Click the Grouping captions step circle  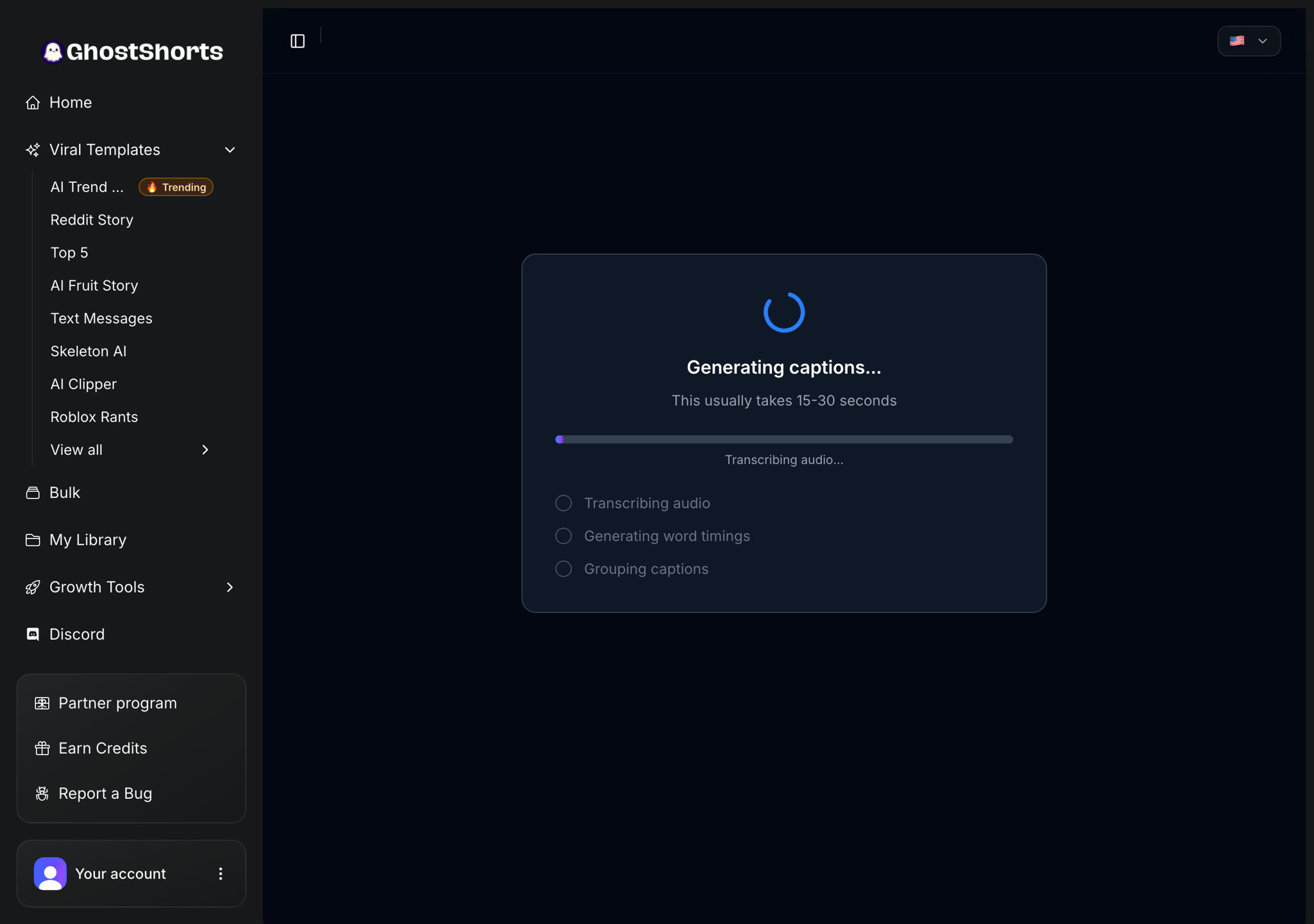[x=563, y=569]
